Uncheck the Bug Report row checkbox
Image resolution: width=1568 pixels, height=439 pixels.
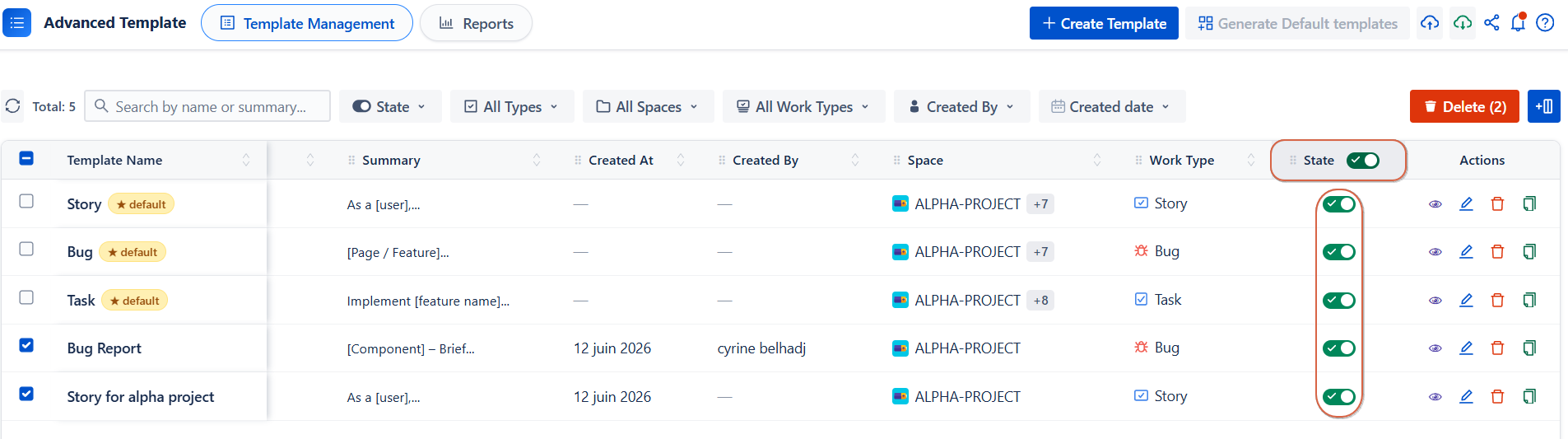coord(26,345)
